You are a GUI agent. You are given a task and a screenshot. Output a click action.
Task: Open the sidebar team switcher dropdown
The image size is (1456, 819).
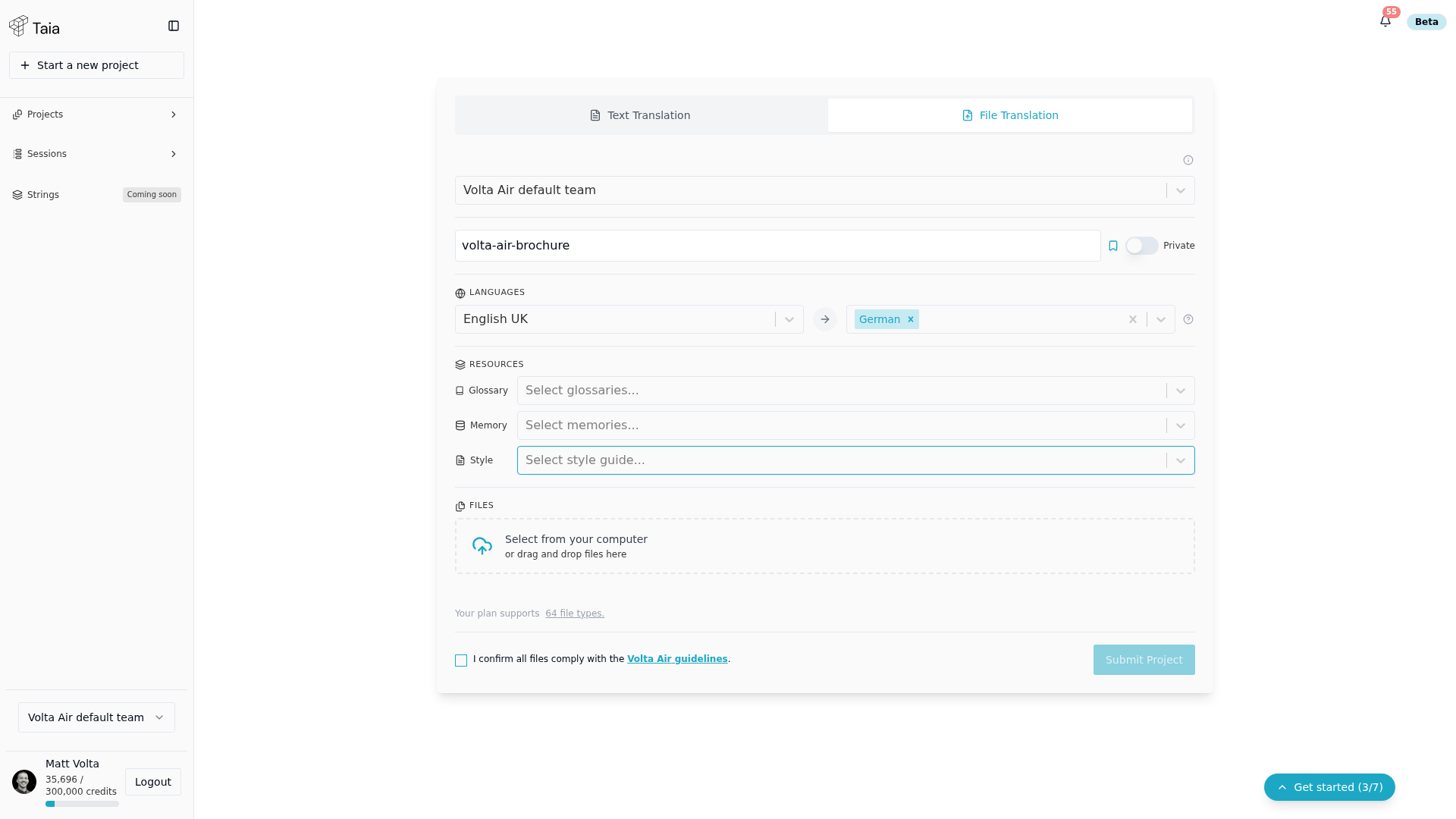point(96,717)
